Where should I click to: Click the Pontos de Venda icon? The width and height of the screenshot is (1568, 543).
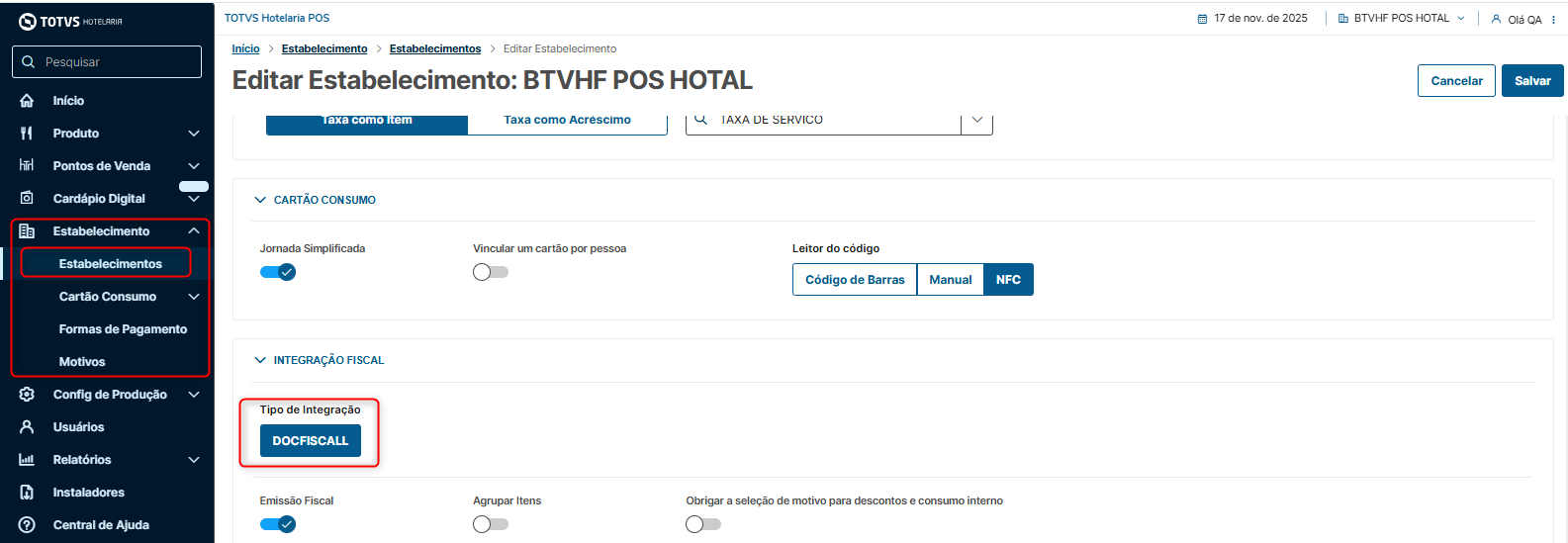coord(27,166)
